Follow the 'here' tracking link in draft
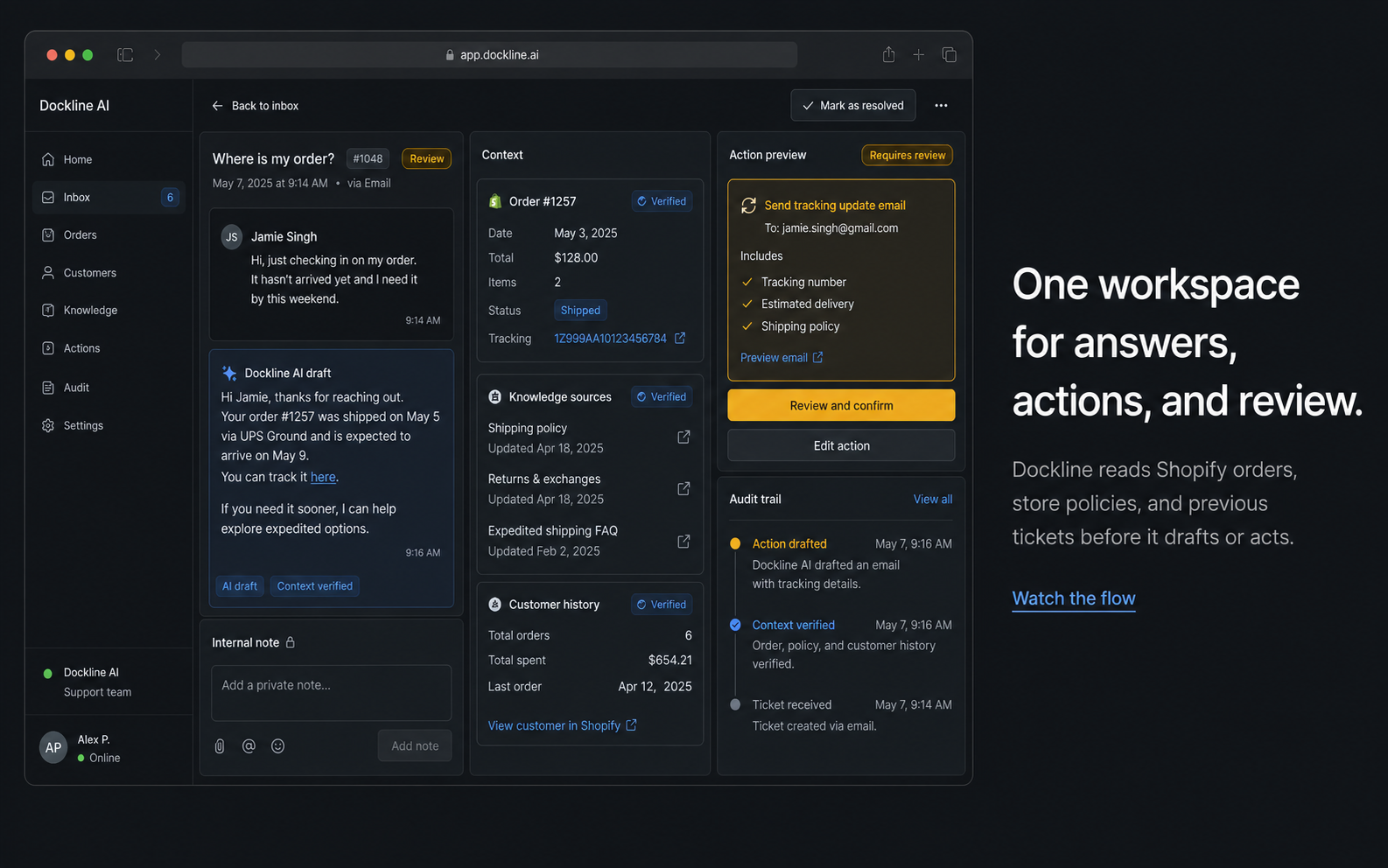1388x868 pixels. tap(323, 477)
